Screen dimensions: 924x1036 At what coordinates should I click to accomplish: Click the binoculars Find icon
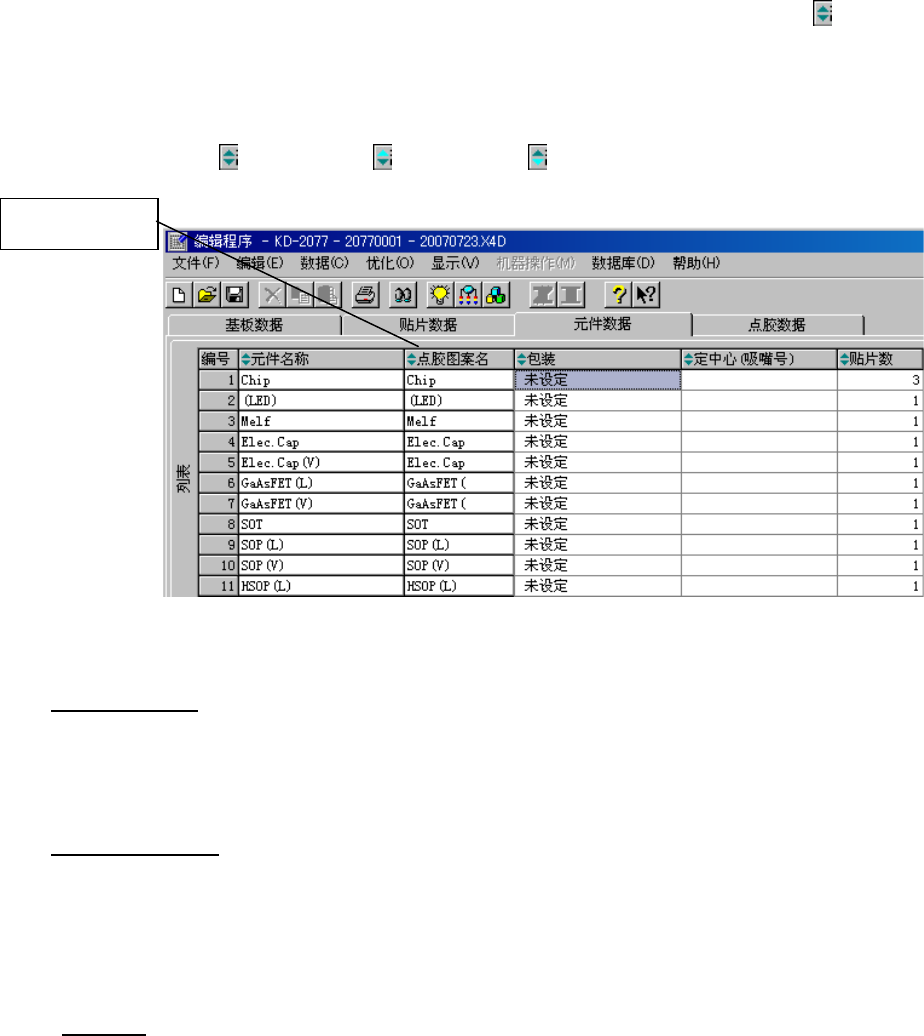tap(403, 295)
